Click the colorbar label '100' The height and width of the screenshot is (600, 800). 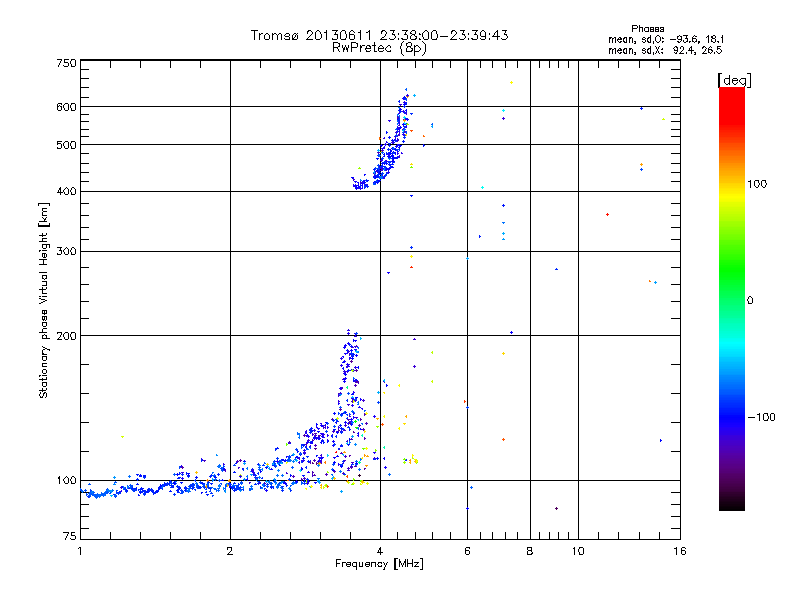757,184
